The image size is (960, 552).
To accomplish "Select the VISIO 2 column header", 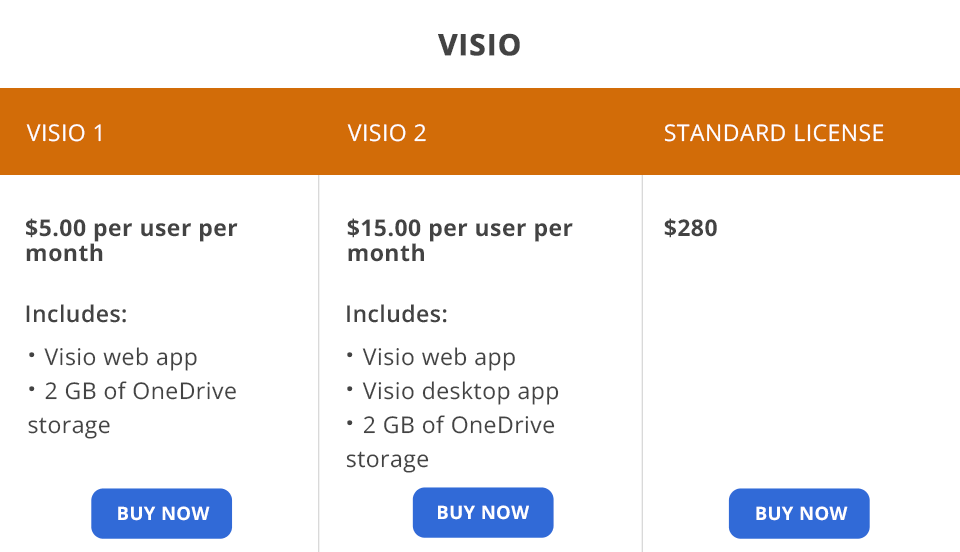I will [387, 133].
